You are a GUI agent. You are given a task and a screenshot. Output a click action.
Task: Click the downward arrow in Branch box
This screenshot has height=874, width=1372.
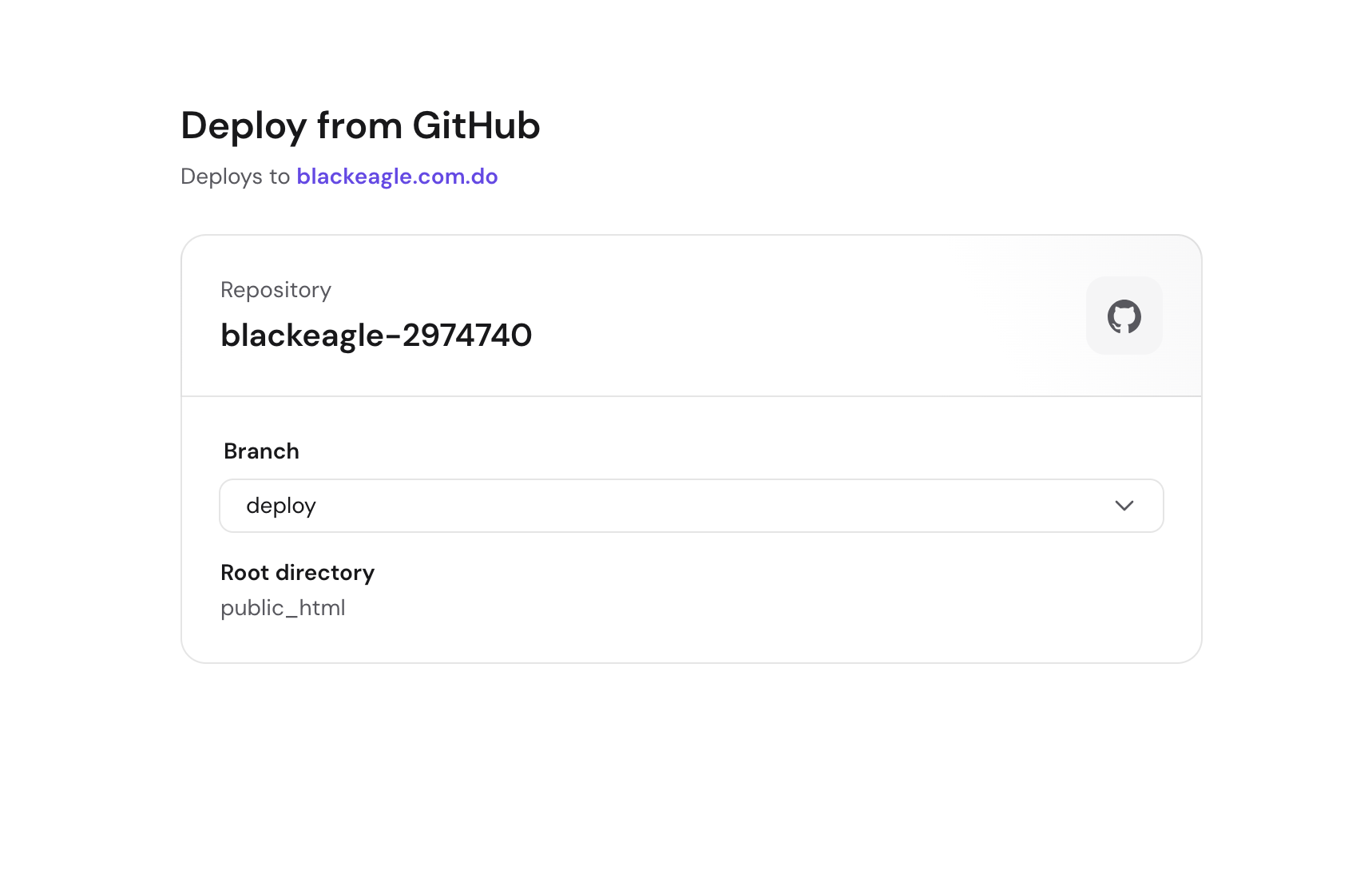(x=1124, y=506)
